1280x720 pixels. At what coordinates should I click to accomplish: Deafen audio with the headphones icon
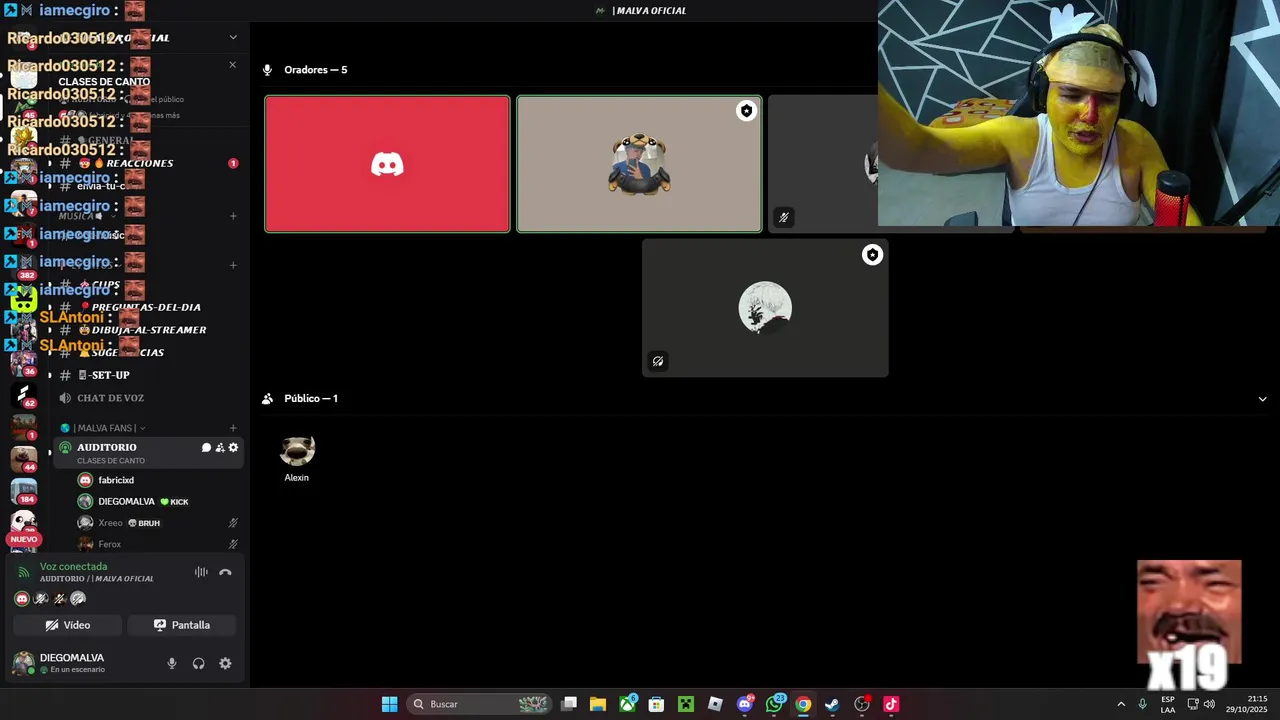pos(198,663)
